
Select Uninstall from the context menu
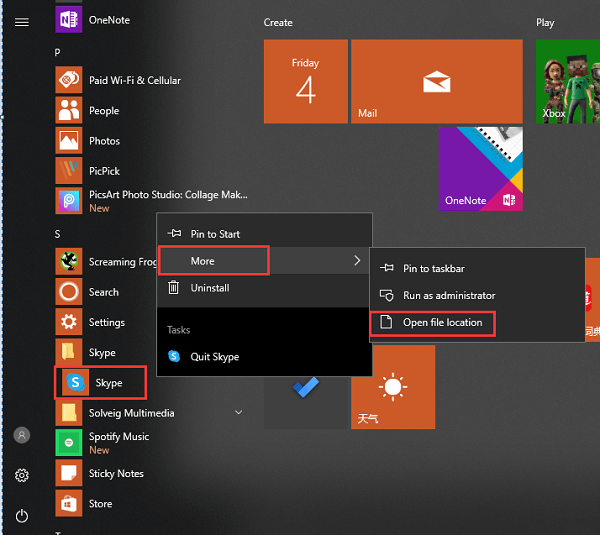264,288
